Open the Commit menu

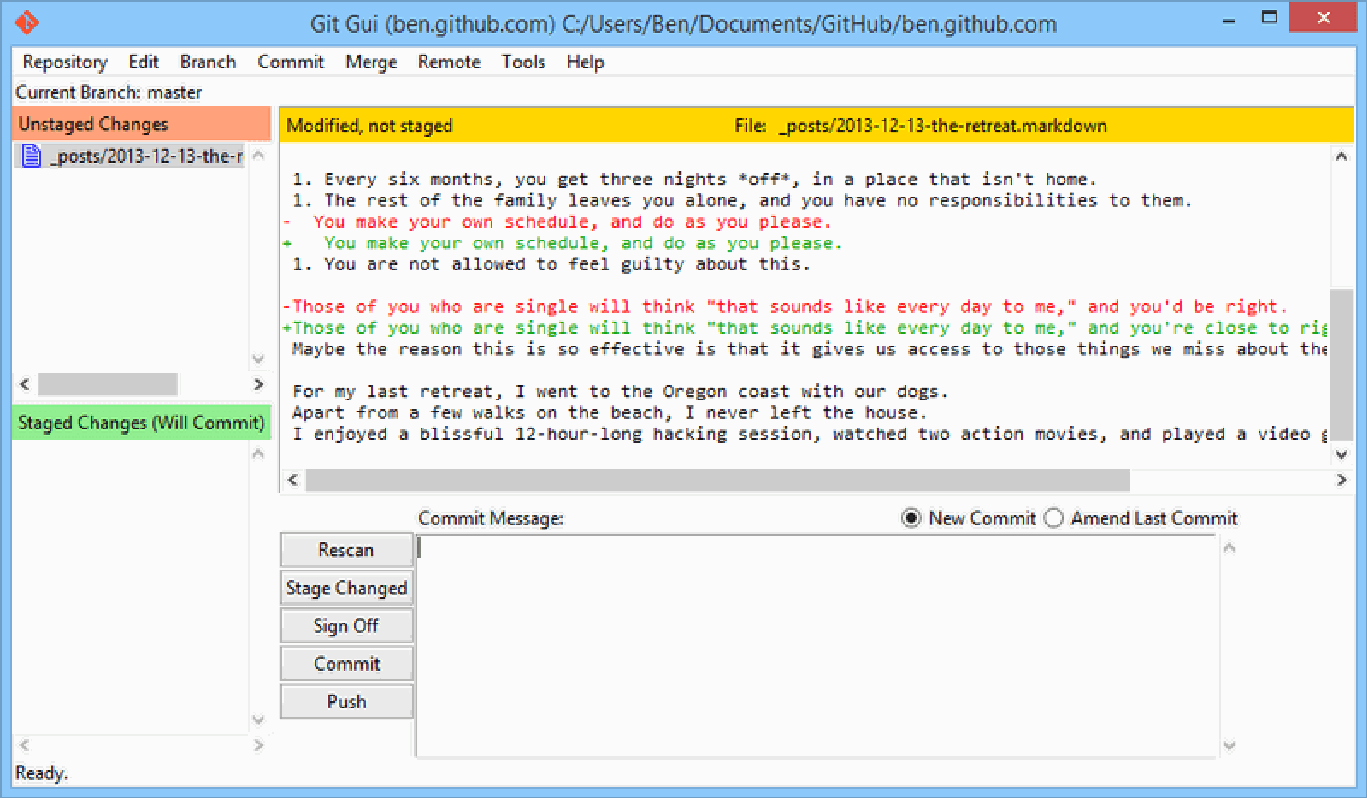[x=291, y=62]
